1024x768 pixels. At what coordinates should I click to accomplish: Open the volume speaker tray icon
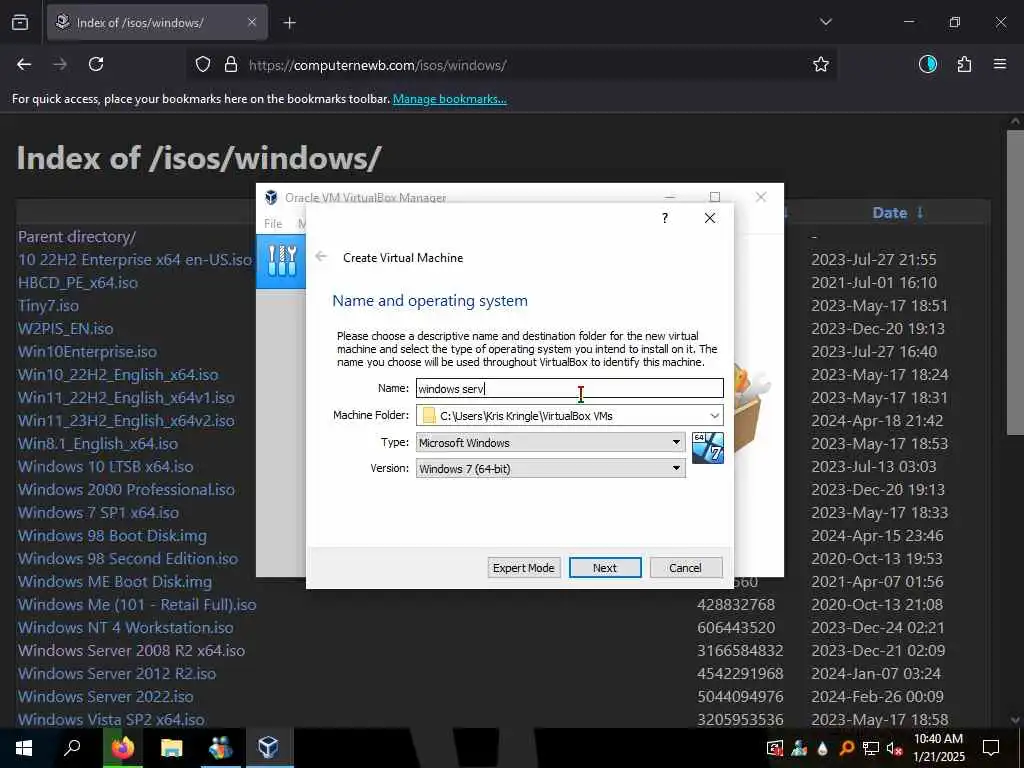coord(895,748)
